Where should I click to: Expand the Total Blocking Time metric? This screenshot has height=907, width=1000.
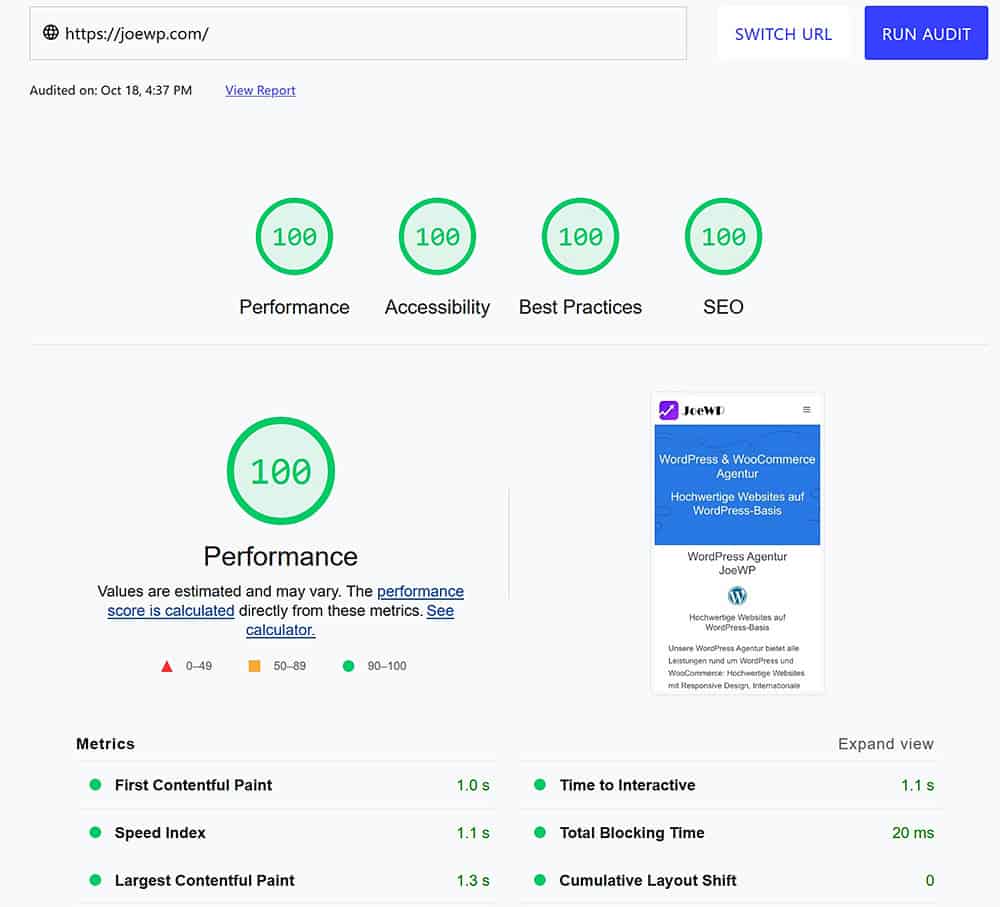click(631, 833)
